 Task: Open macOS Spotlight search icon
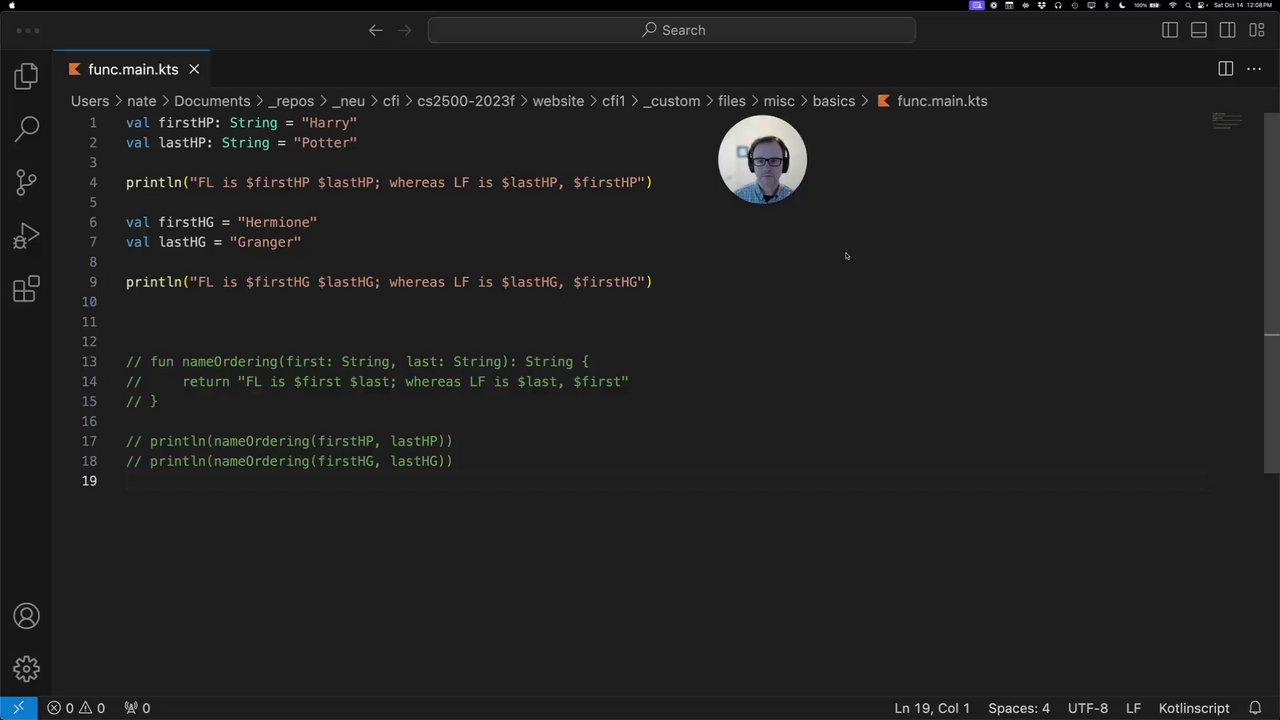[1188, 5]
